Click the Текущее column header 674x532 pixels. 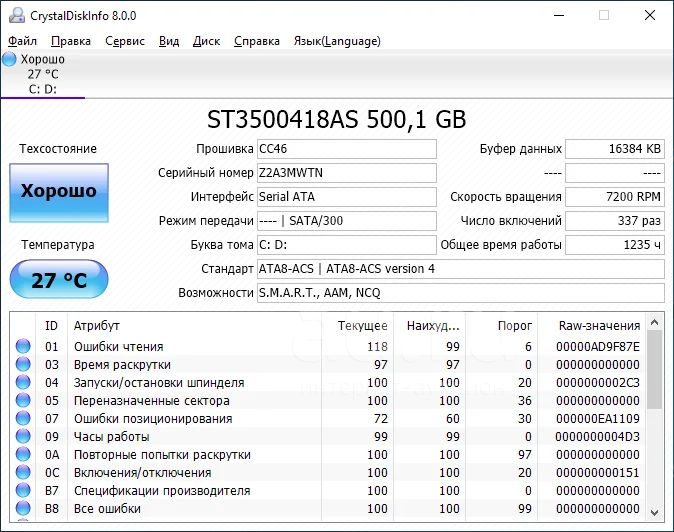358,326
